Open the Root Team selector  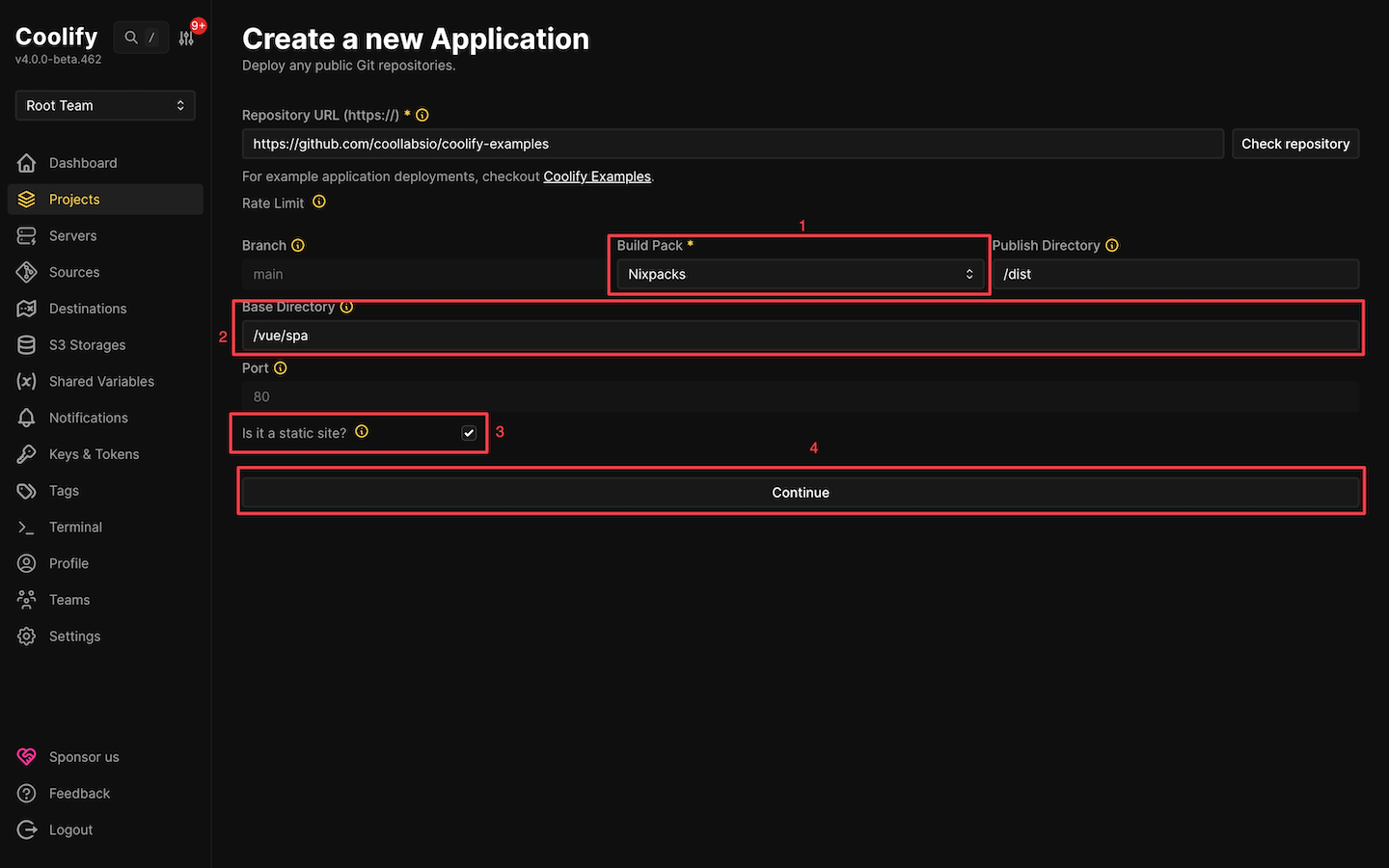104,105
